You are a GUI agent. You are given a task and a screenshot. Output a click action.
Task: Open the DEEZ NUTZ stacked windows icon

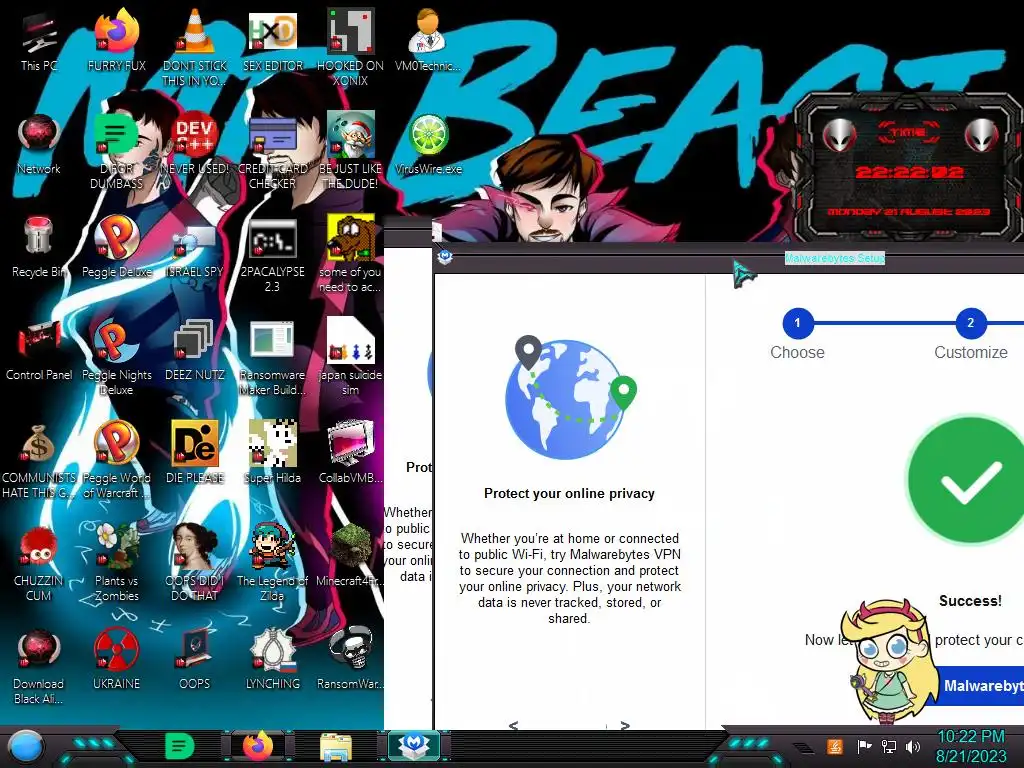point(195,351)
